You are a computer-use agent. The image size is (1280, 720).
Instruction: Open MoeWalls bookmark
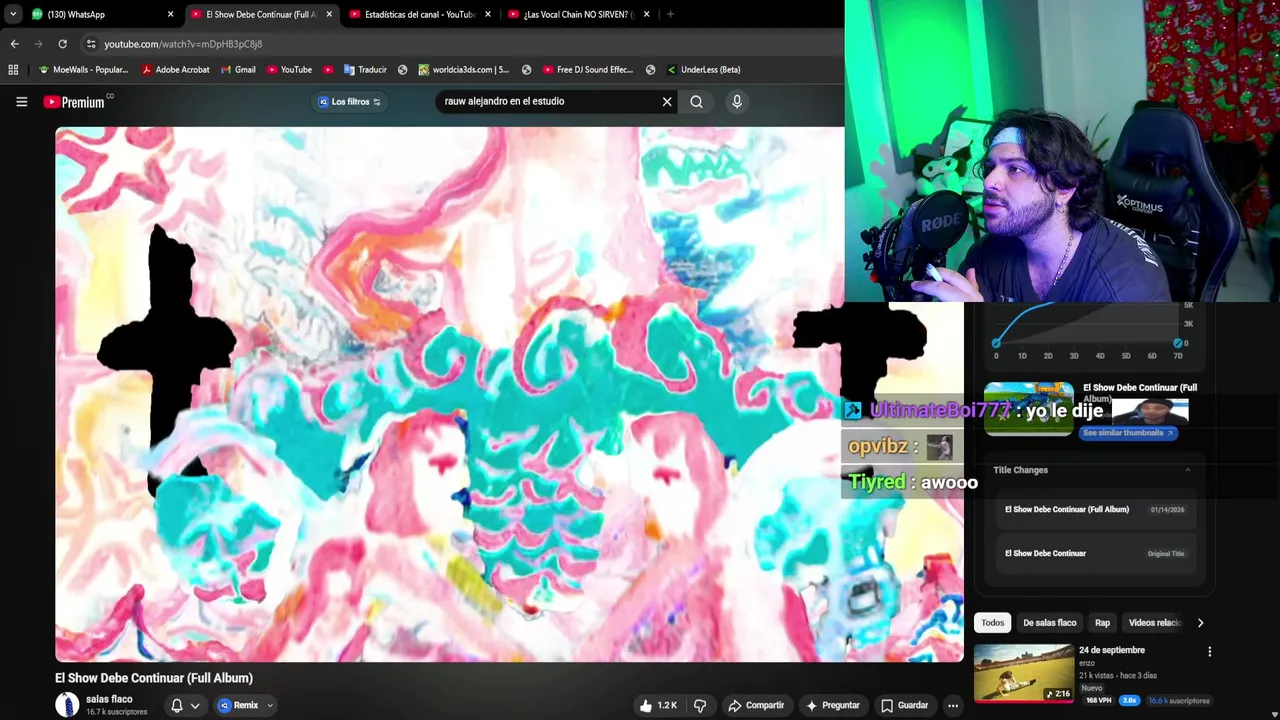click(x=83, y=70)
